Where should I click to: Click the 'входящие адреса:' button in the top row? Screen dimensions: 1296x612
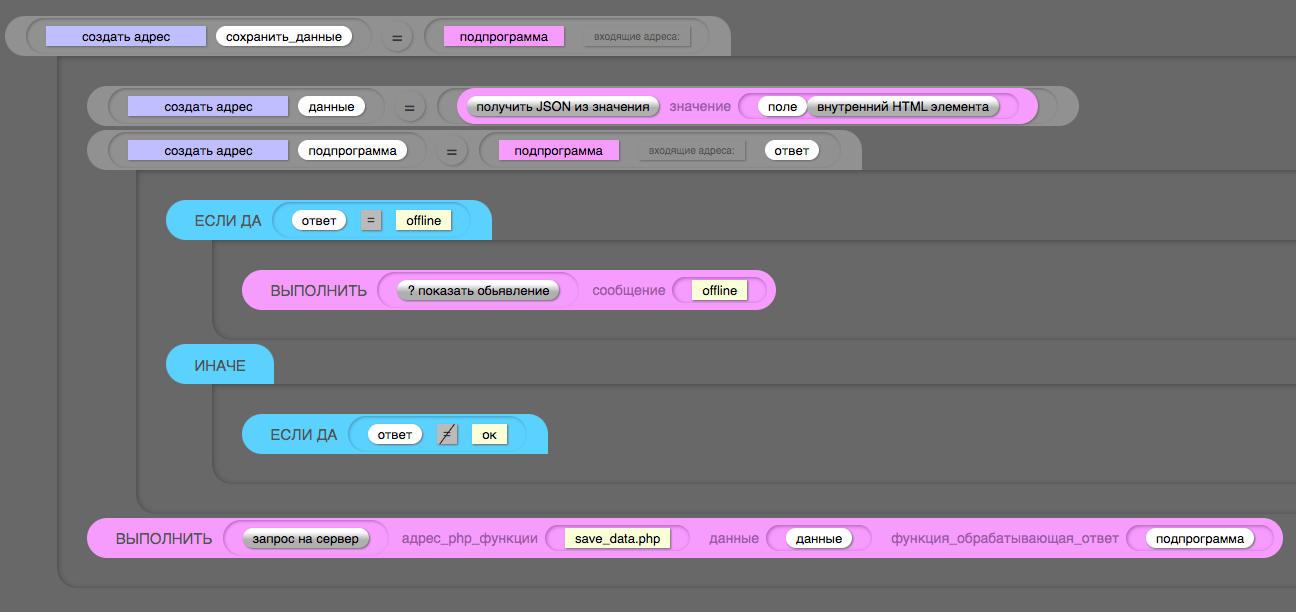point(637,37)
